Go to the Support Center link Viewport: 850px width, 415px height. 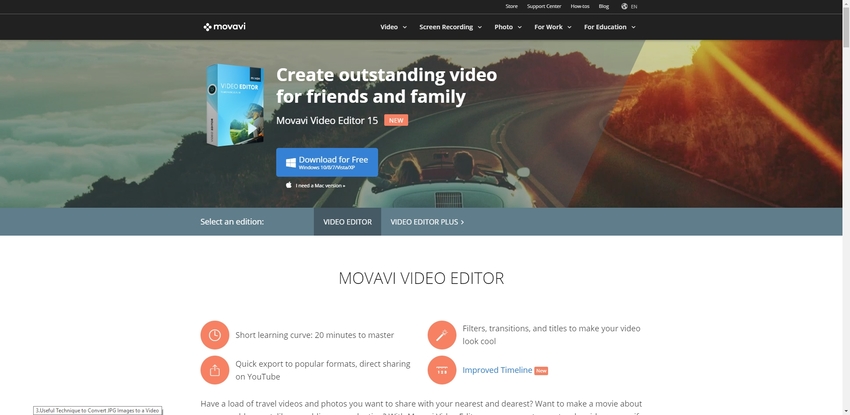(544, 6)
